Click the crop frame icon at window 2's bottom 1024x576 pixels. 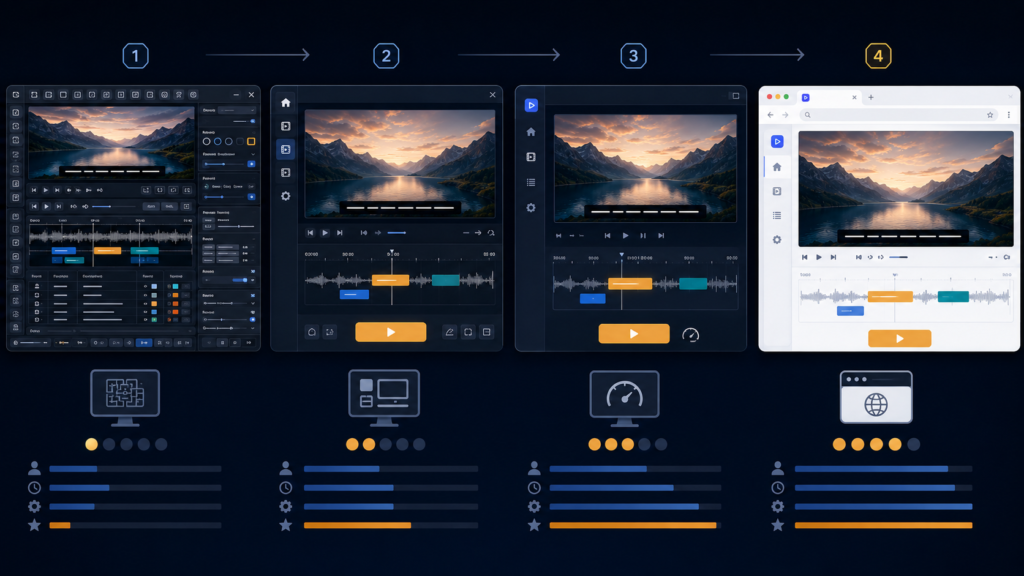(468, 332)
